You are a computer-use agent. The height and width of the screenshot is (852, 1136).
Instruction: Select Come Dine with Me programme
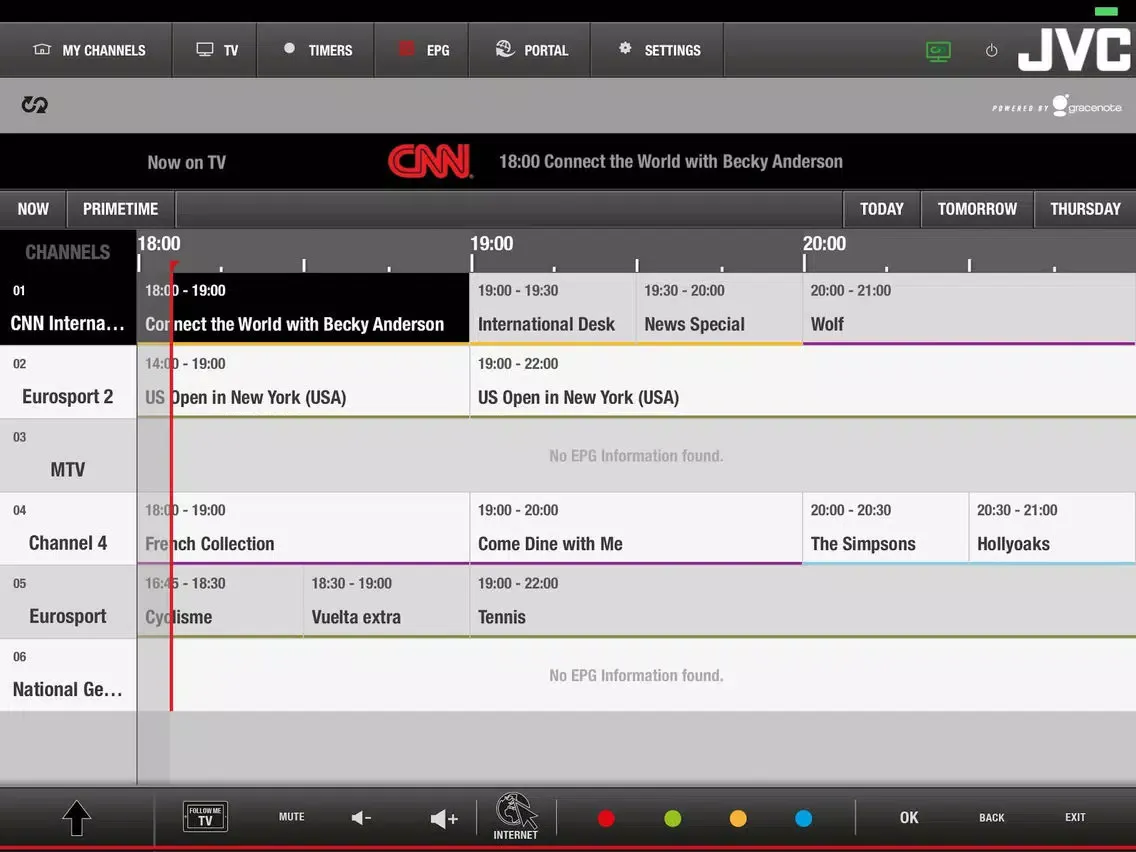636,528
